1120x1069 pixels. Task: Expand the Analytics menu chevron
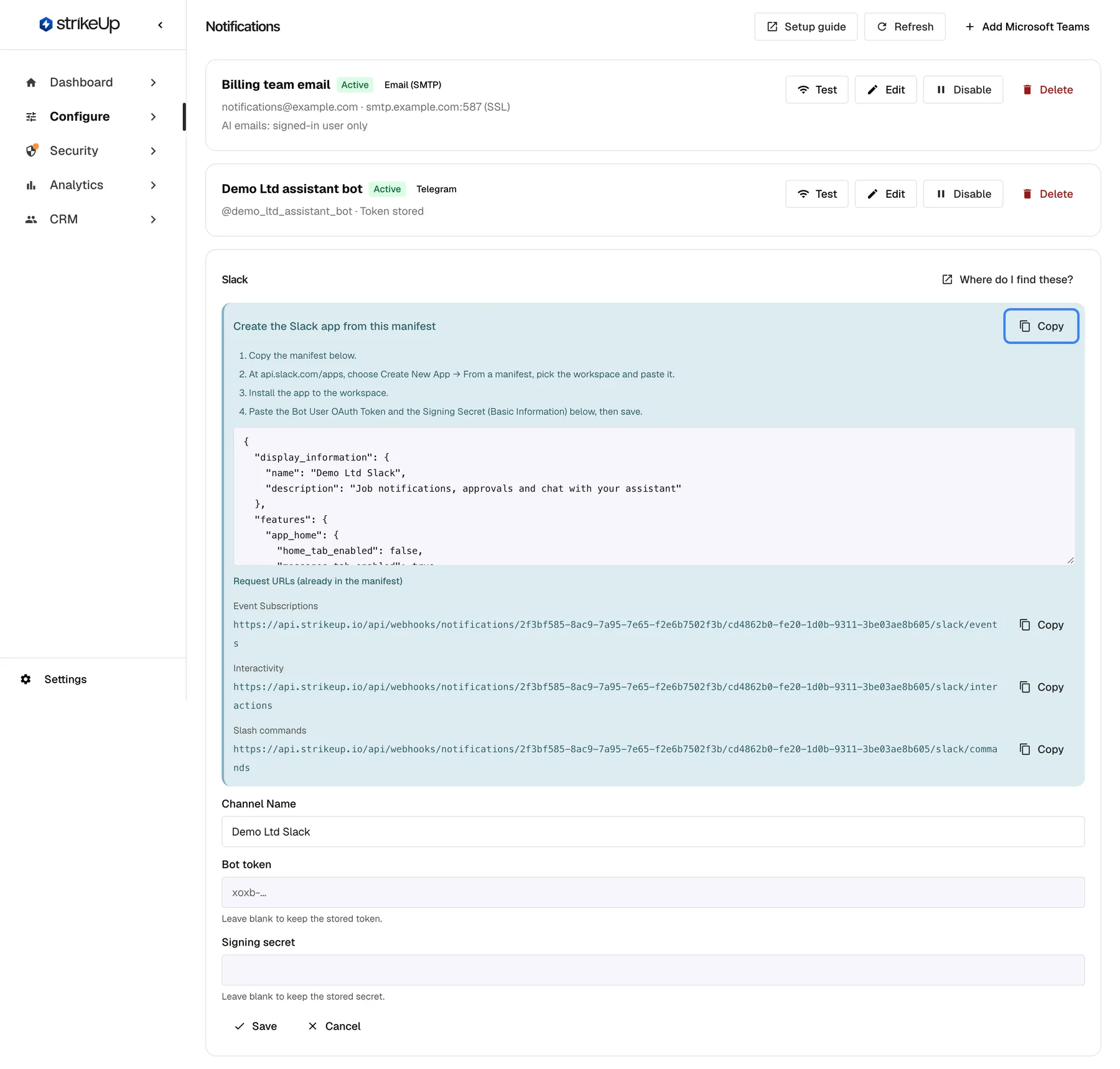(x=153, y=185)
